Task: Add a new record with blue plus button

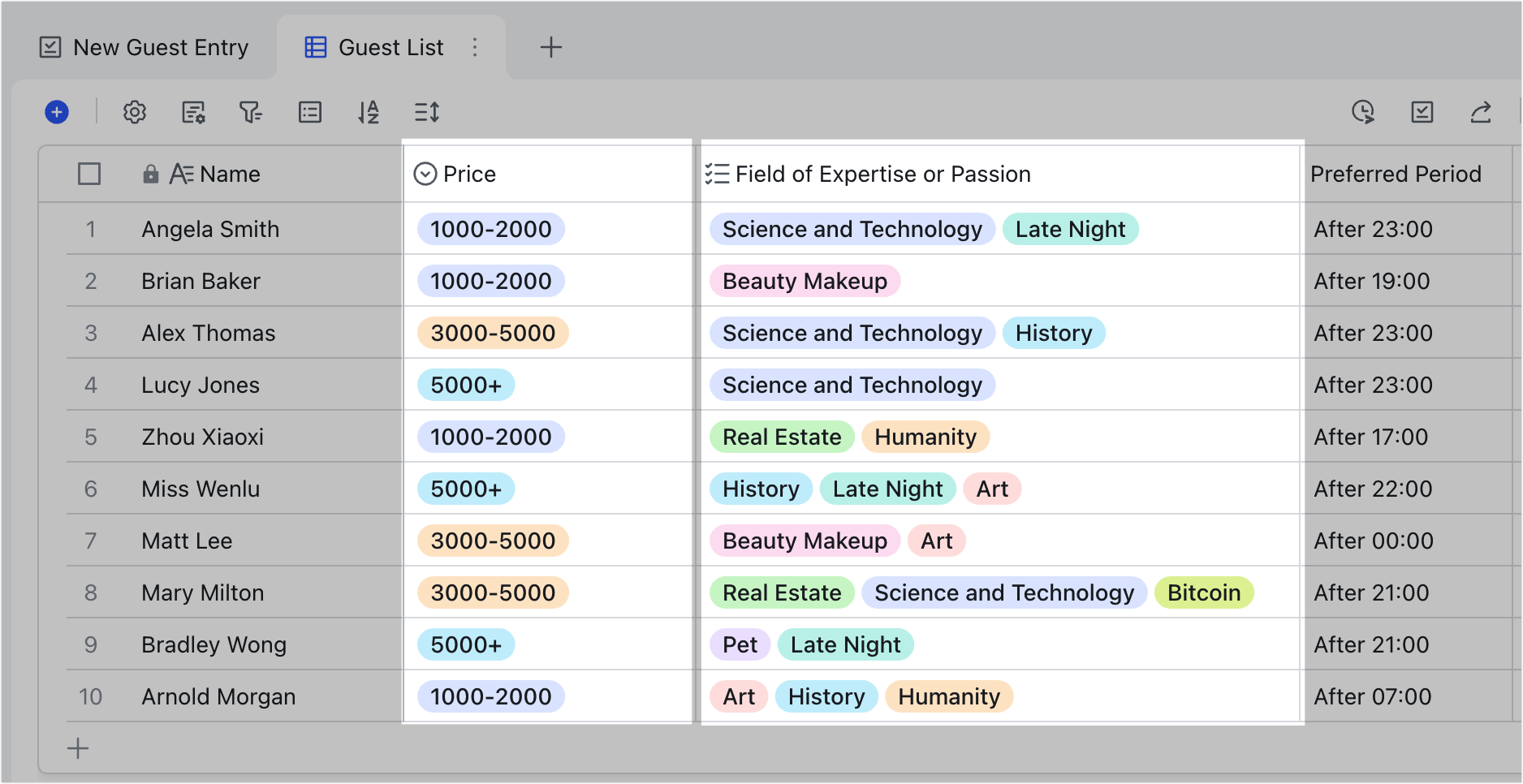Action: coord(57,112)
